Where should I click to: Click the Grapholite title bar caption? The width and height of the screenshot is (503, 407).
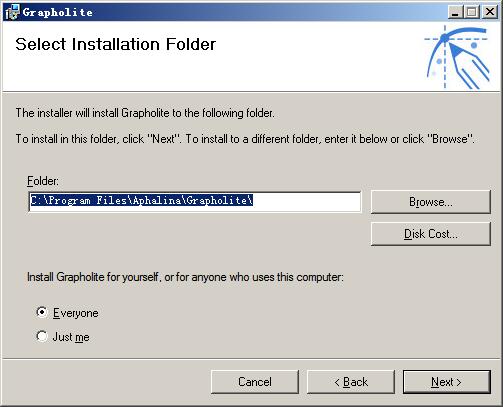tap(58, 12)
